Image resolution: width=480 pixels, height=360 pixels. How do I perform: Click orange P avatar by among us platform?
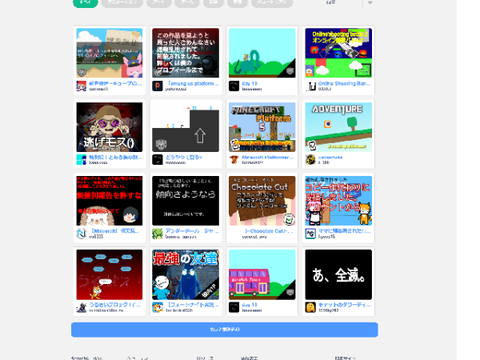point(157,86)
